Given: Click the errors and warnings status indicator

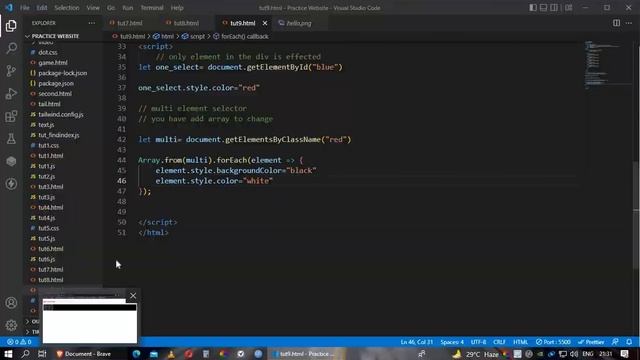Looking at the screenshot, I should pos(19,342).
